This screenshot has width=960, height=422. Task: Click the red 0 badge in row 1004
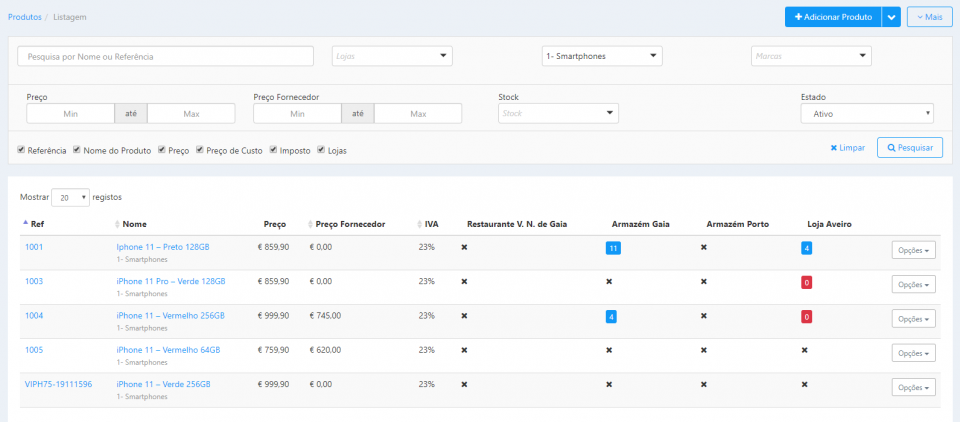click(x=806, y=317)
